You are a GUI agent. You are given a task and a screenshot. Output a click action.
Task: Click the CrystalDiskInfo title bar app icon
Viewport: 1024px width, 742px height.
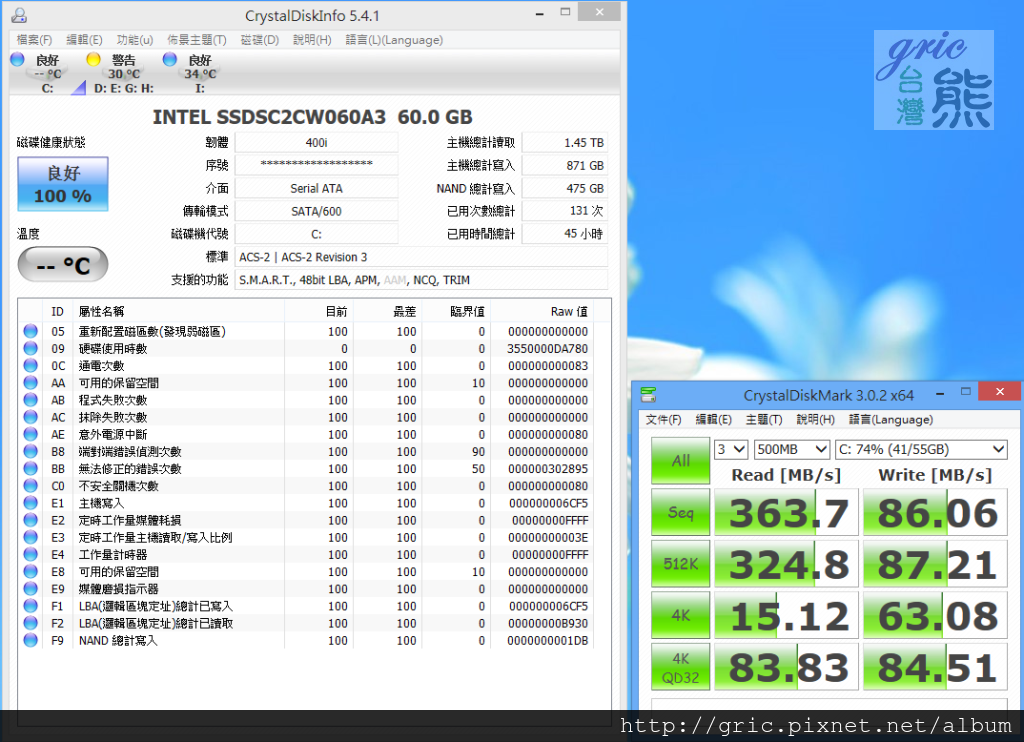tap(19, 14)
